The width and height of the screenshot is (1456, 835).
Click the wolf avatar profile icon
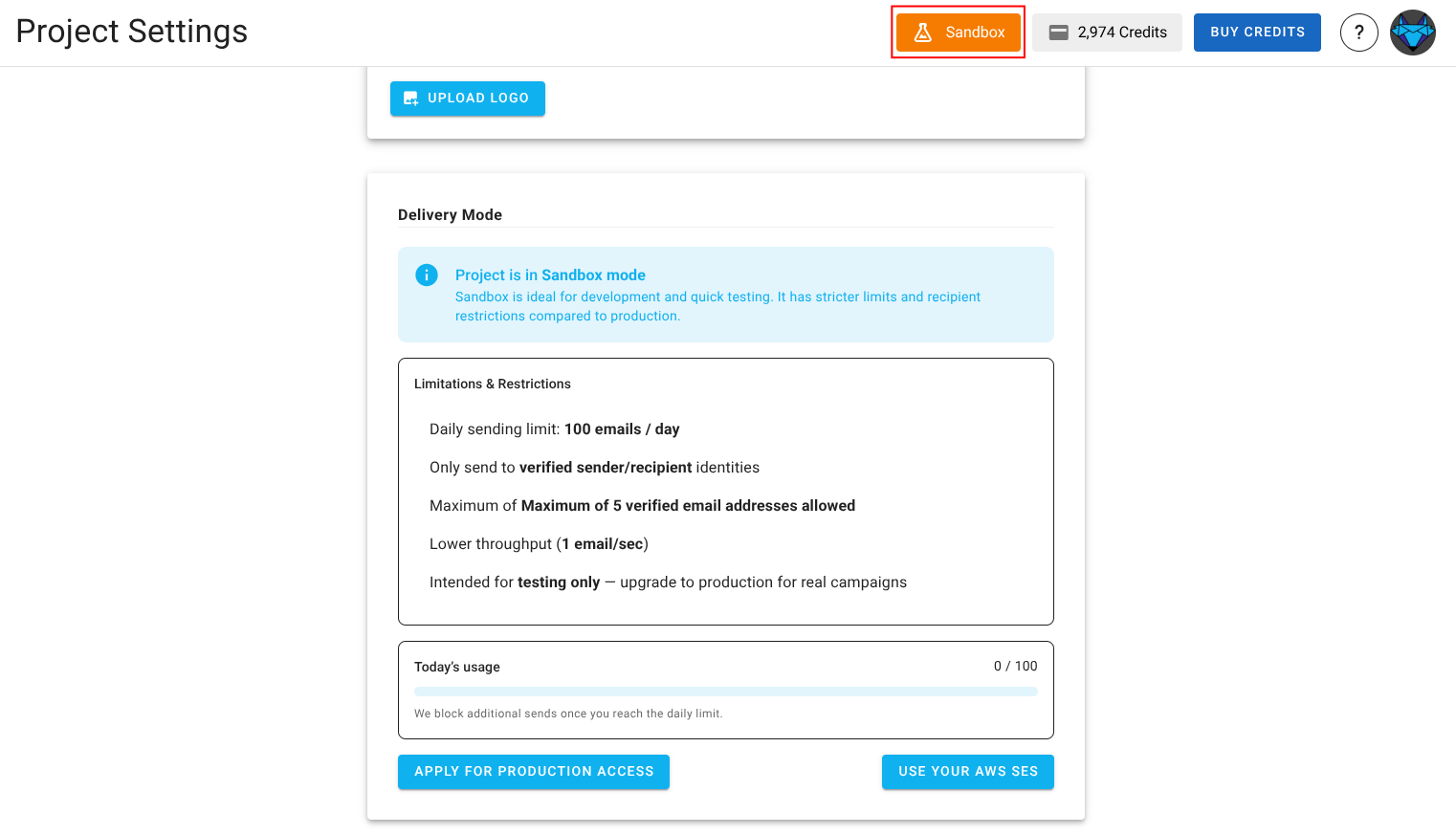(x=1412, y=32)
